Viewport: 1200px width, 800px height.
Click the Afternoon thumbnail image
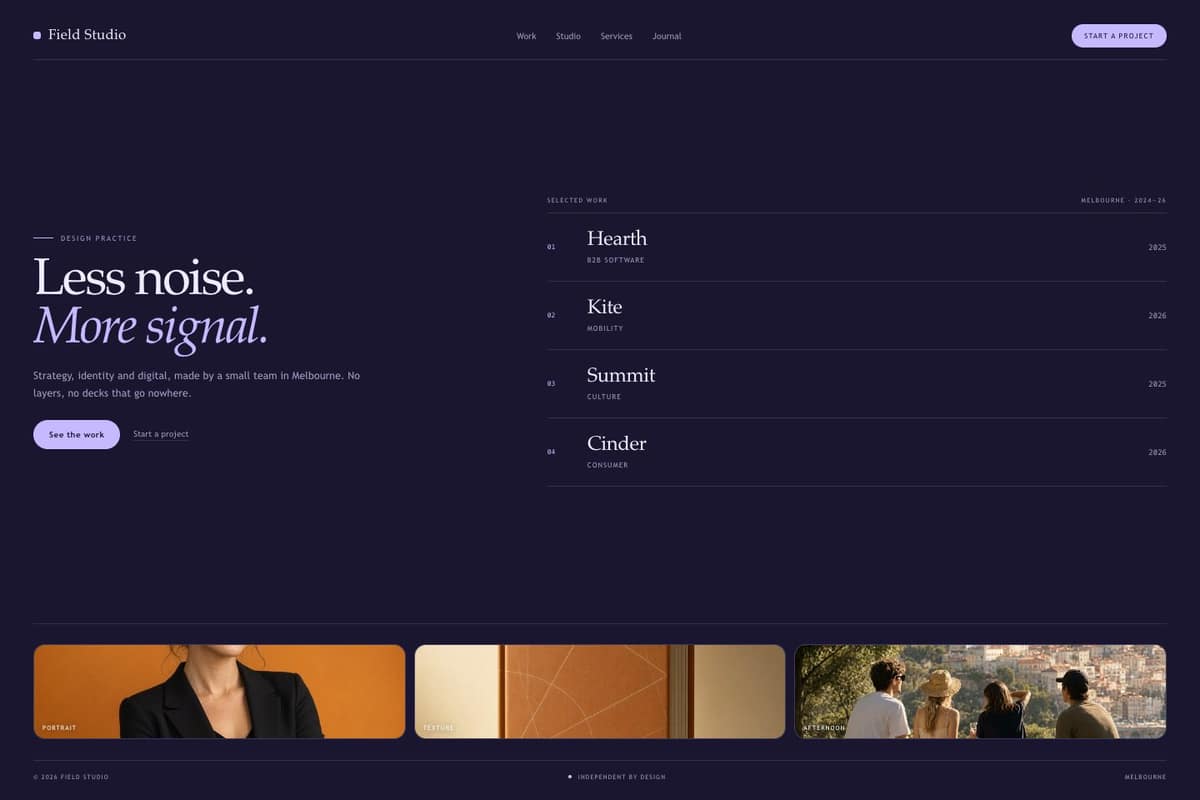(980, 691)
